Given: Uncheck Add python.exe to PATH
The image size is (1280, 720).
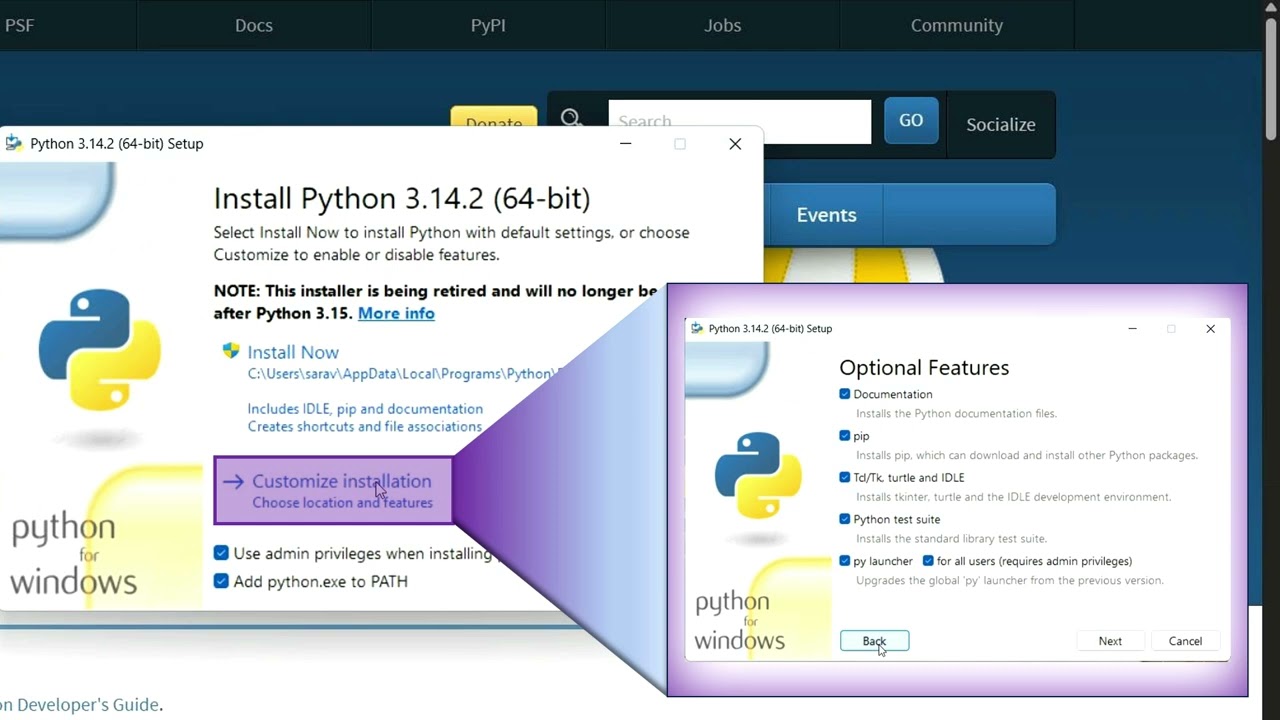Looking at the screenshot, I should [221, 581].
